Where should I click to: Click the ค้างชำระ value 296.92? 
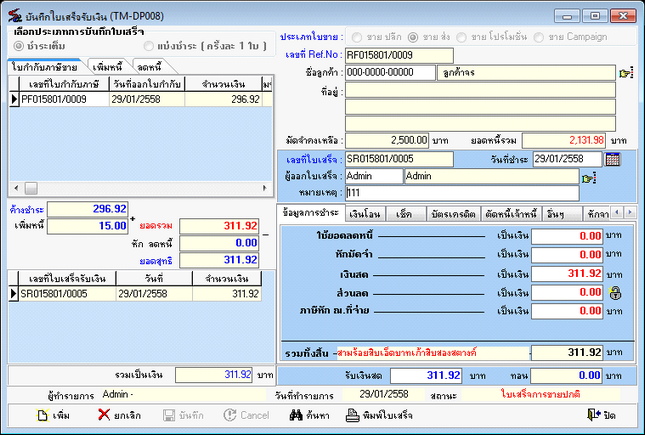click(88, 209)
